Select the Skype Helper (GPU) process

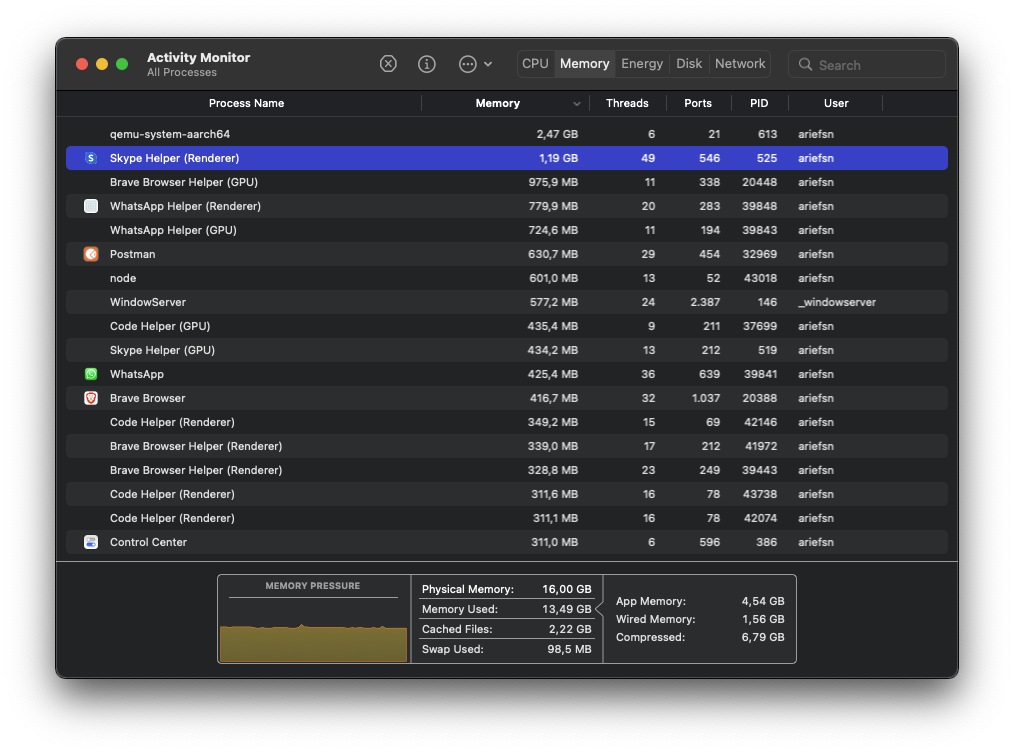(x=162, y=350)
